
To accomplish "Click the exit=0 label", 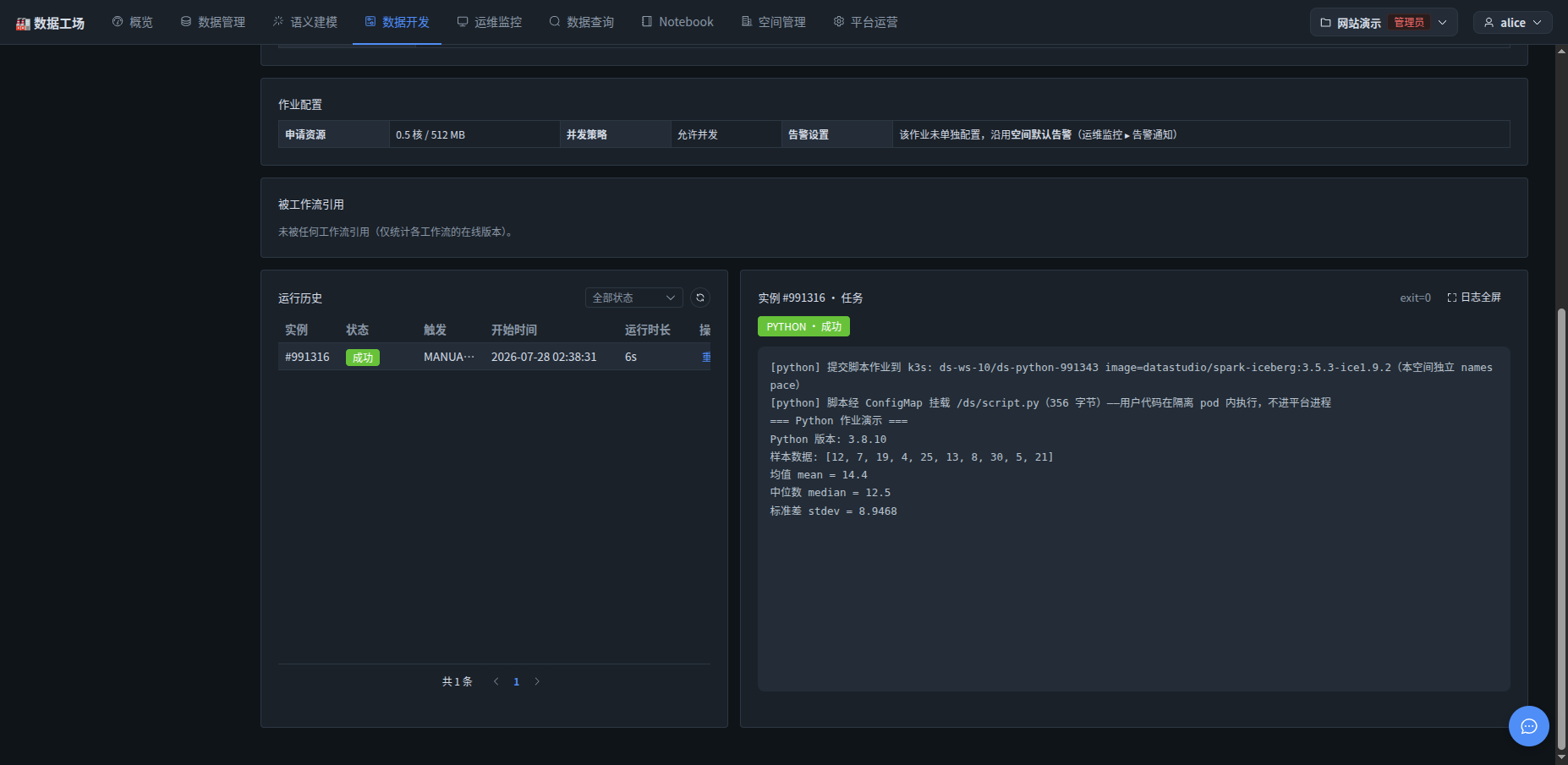I will (1415, 298).
